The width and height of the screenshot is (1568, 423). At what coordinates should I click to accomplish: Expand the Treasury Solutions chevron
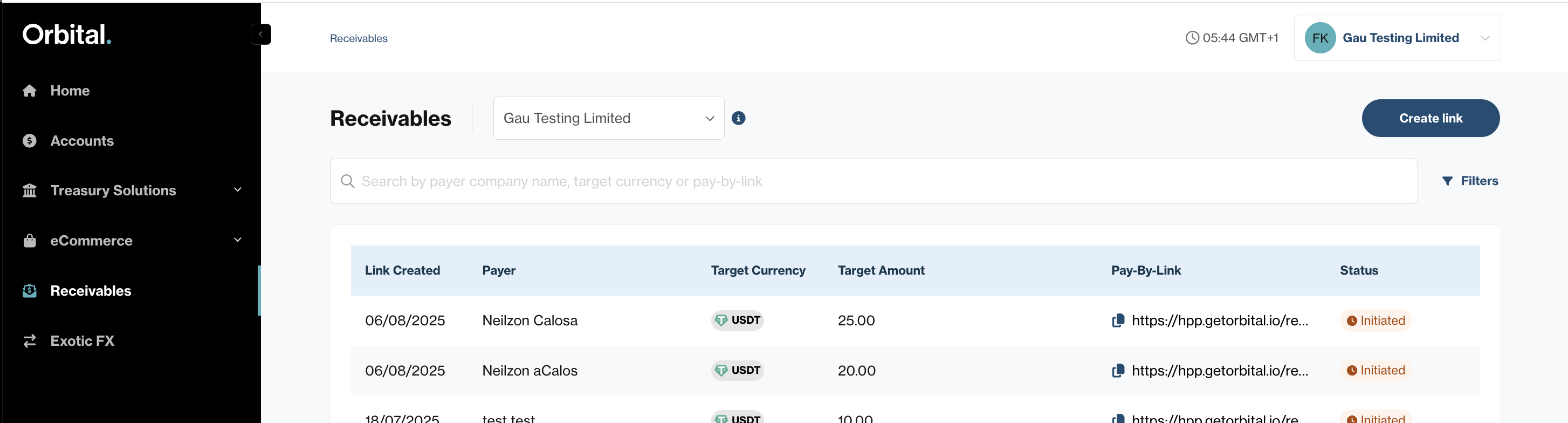coord(237,189)
